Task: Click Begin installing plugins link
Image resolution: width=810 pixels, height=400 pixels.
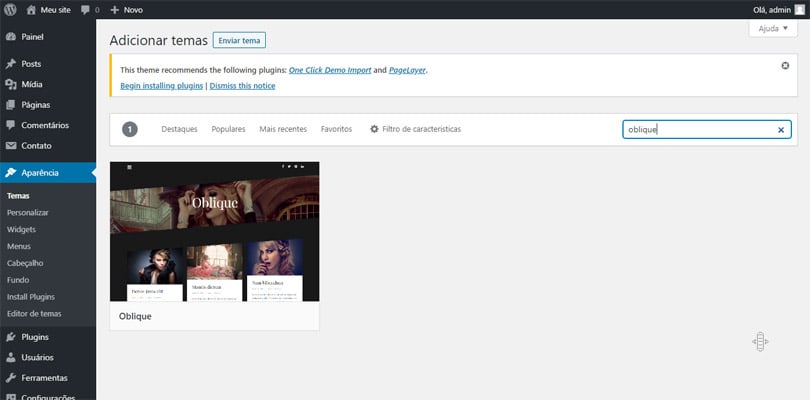Action: [162, 86]
